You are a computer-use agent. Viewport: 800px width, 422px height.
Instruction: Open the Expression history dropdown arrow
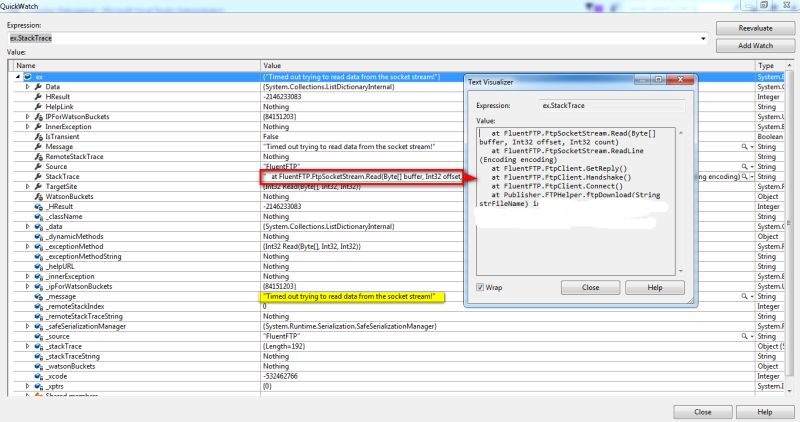click(x=703, y=38)
